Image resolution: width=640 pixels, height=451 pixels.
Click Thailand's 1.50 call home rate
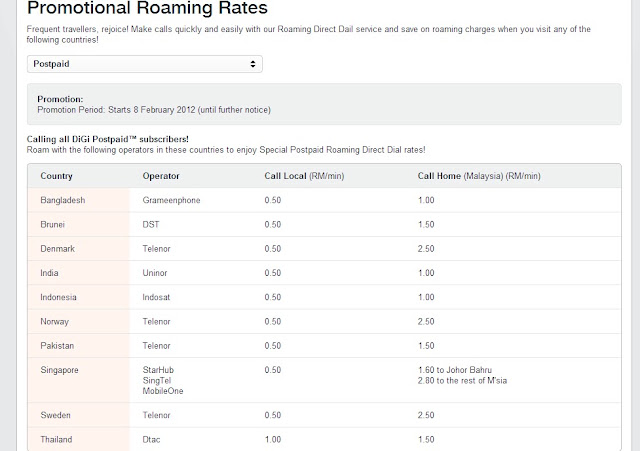click(x=426, y=440)
